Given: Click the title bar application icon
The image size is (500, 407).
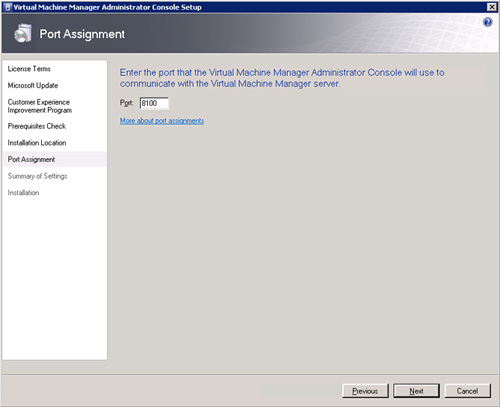Looking at the screenshot, I should (x=8, y=7).
